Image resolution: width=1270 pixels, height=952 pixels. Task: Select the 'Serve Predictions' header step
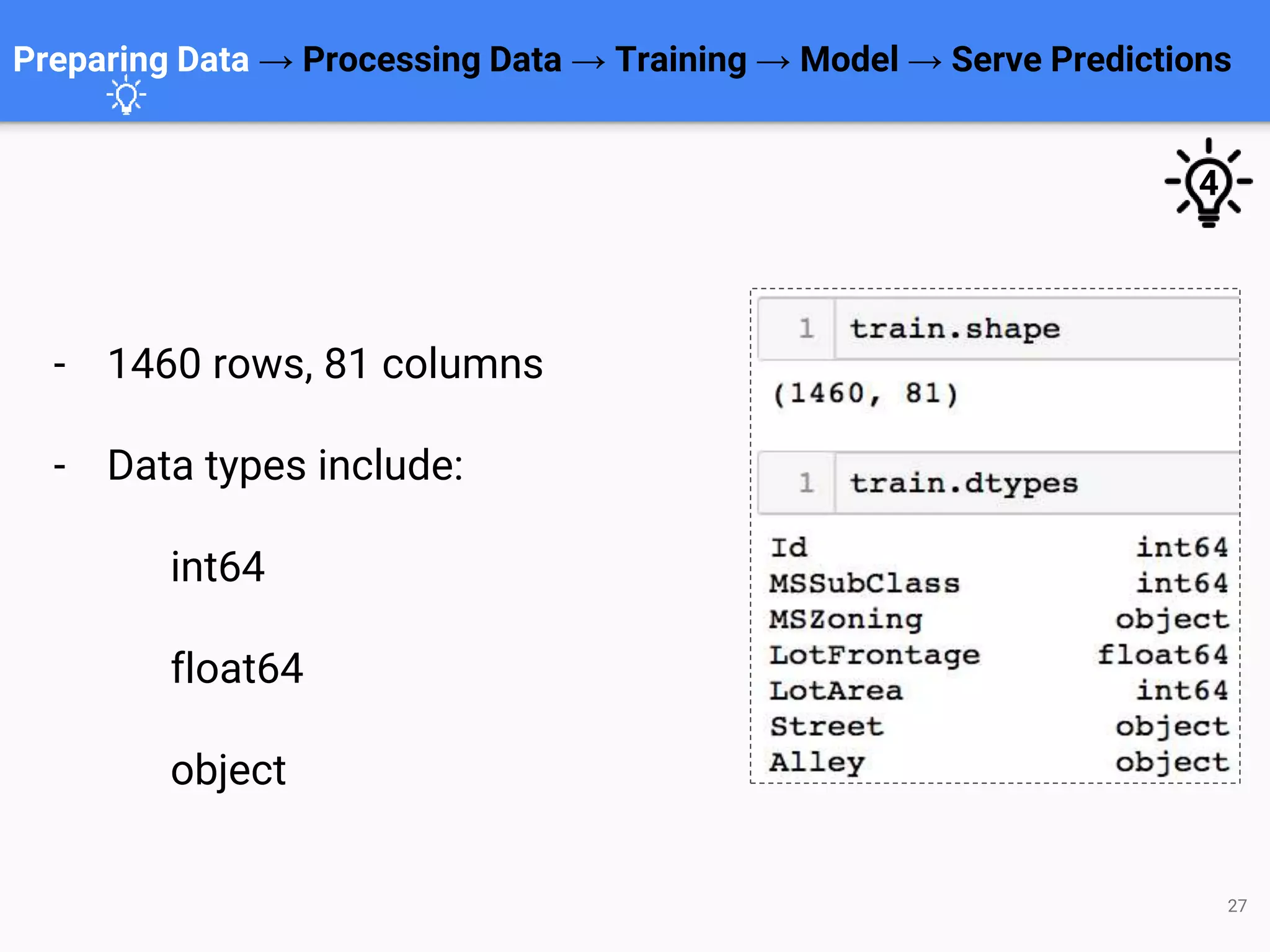[1091, 60]
